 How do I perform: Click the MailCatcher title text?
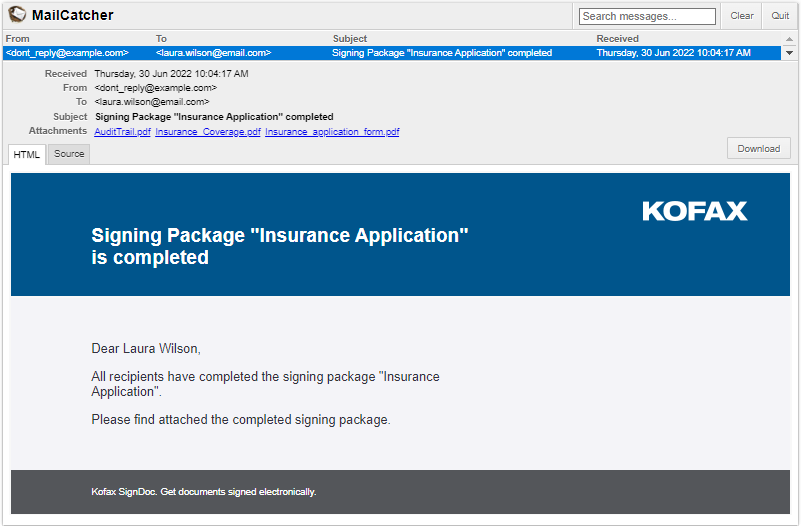[x=73, y=15]
